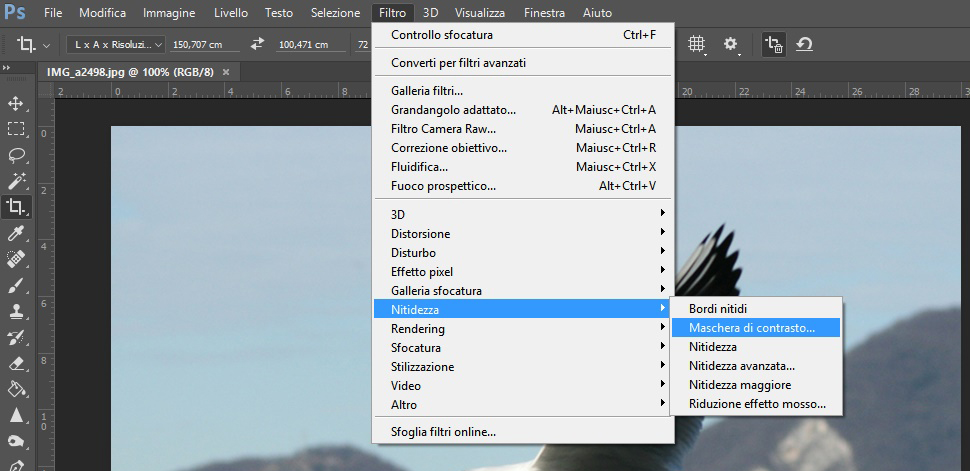Choose Correzione obiettivo...
The image size is (970, 471).
[523, 148]
